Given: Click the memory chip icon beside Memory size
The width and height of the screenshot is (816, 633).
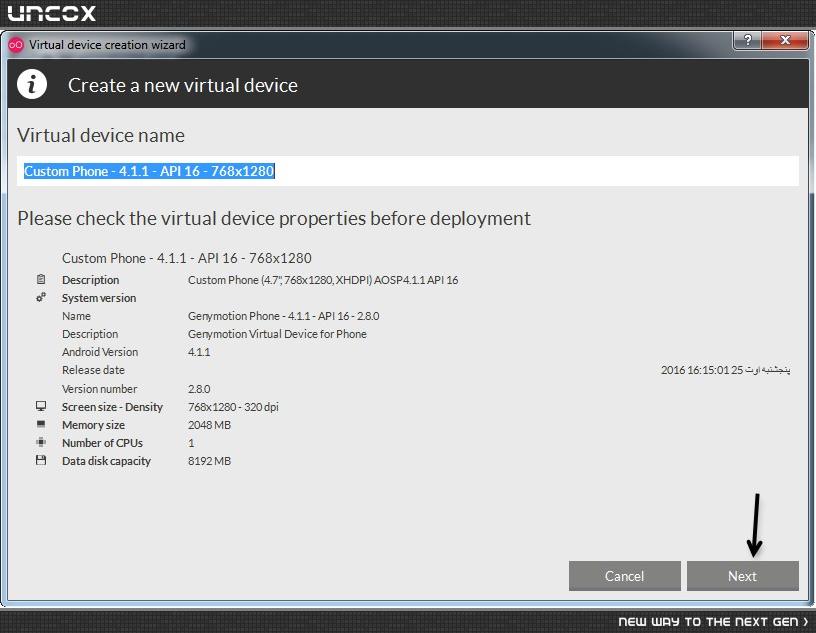Looking at the screenshot, I should [x=41, y=424].
